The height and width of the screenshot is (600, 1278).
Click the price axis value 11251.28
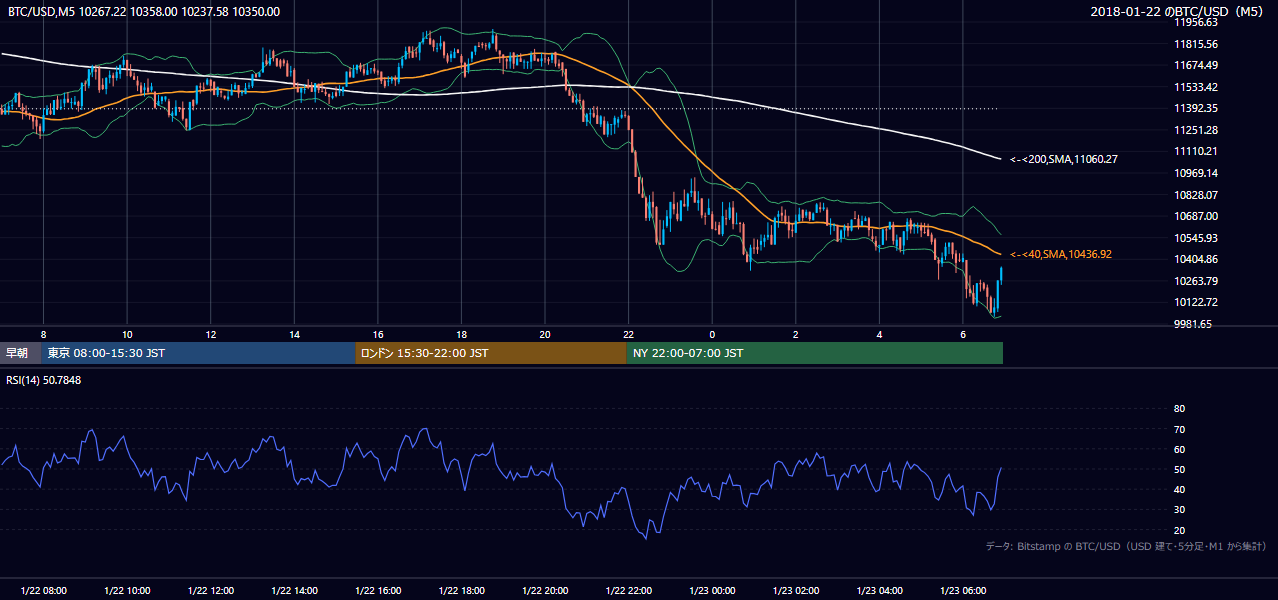(1196, 130)
